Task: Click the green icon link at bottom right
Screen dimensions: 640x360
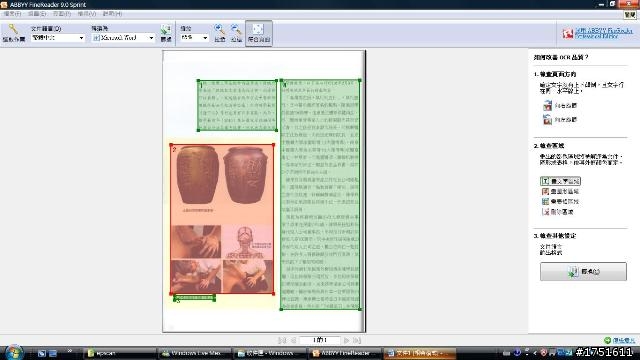Action: click(619, 340)
